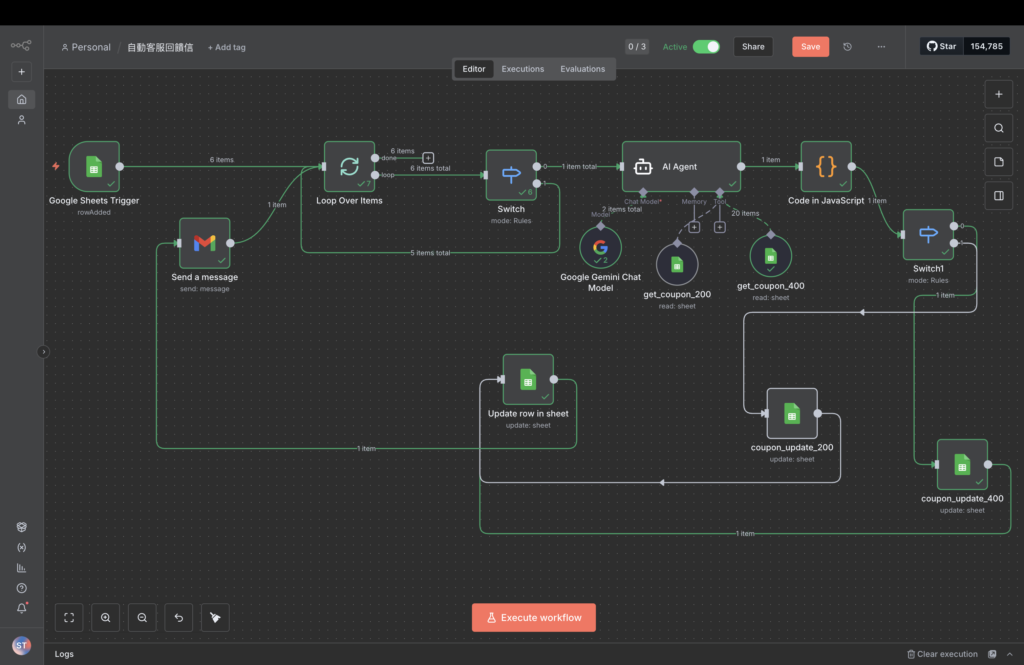This screenshot has height=665, width=1024.
Task: Open the Loop Over Items node
Action: 349,166
